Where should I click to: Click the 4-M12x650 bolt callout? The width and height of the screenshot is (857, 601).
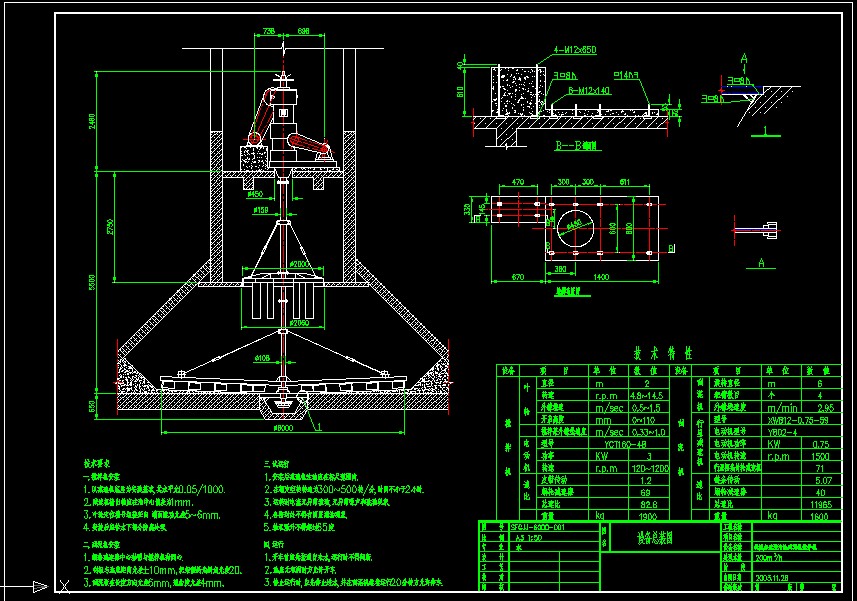[574, 49]
